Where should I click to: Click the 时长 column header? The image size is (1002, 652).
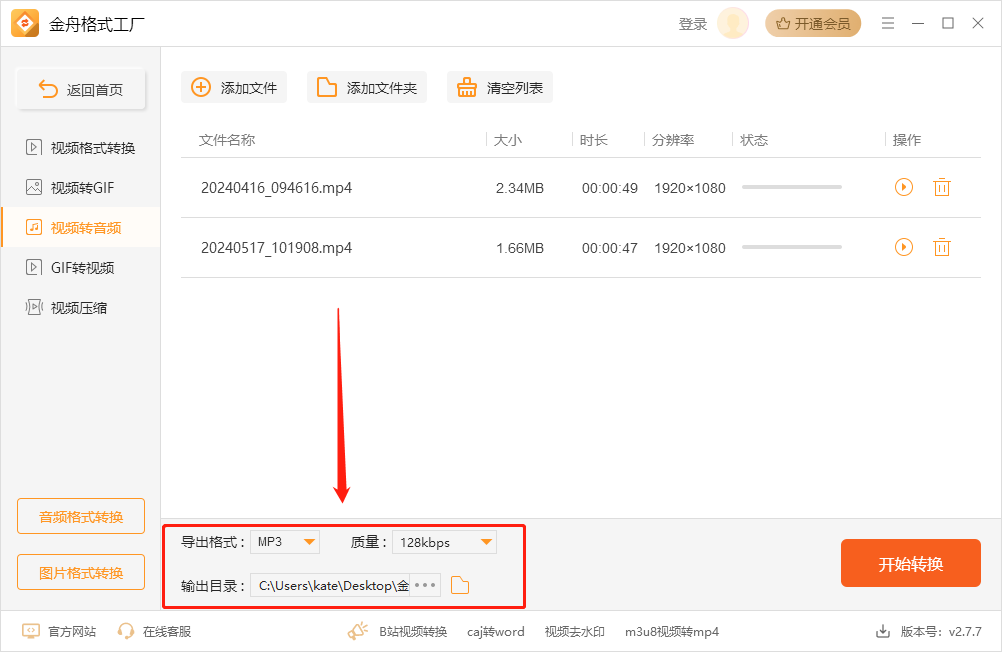pos(594,140)
